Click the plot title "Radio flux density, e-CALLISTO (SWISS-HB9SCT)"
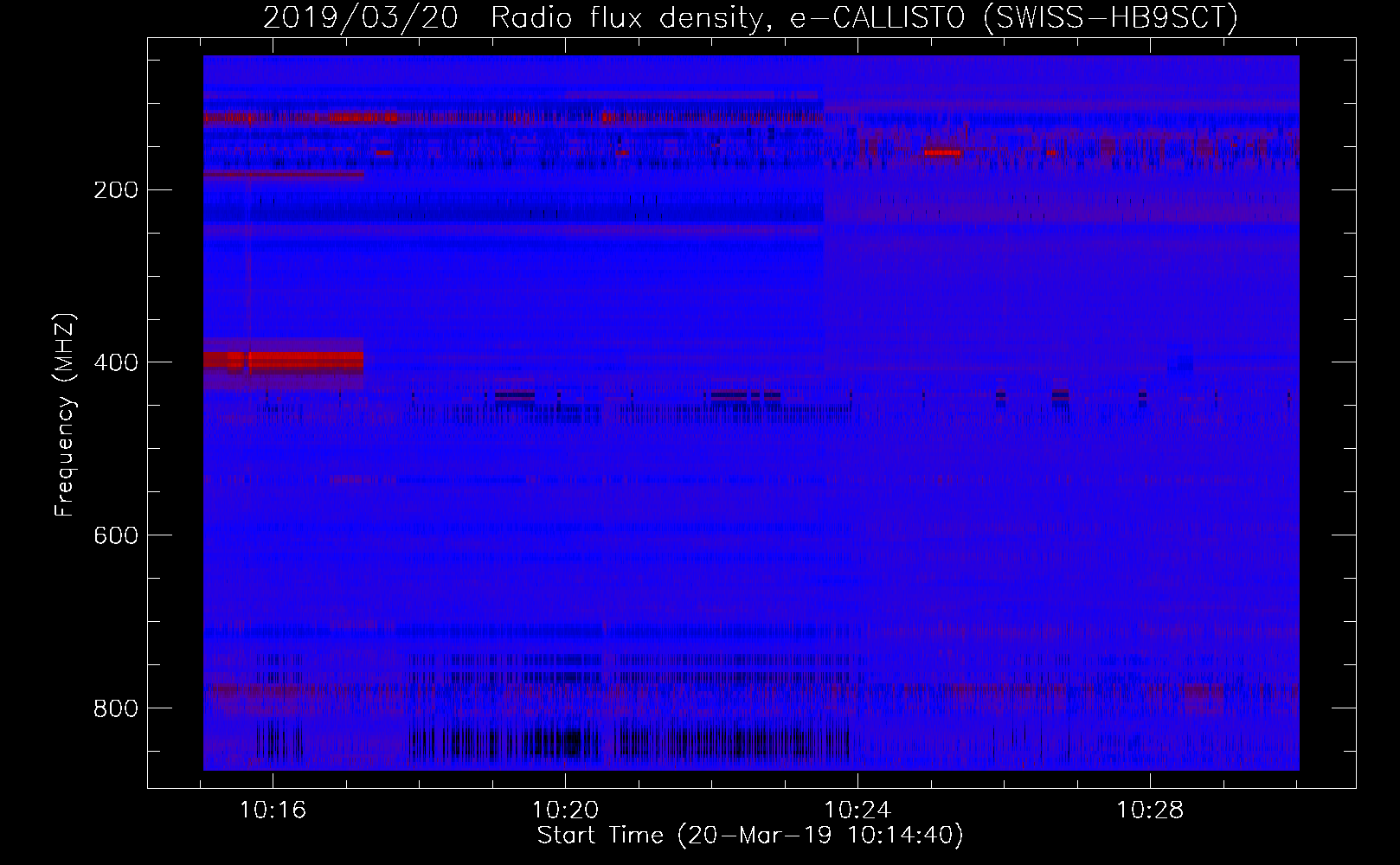 point(864,17)
